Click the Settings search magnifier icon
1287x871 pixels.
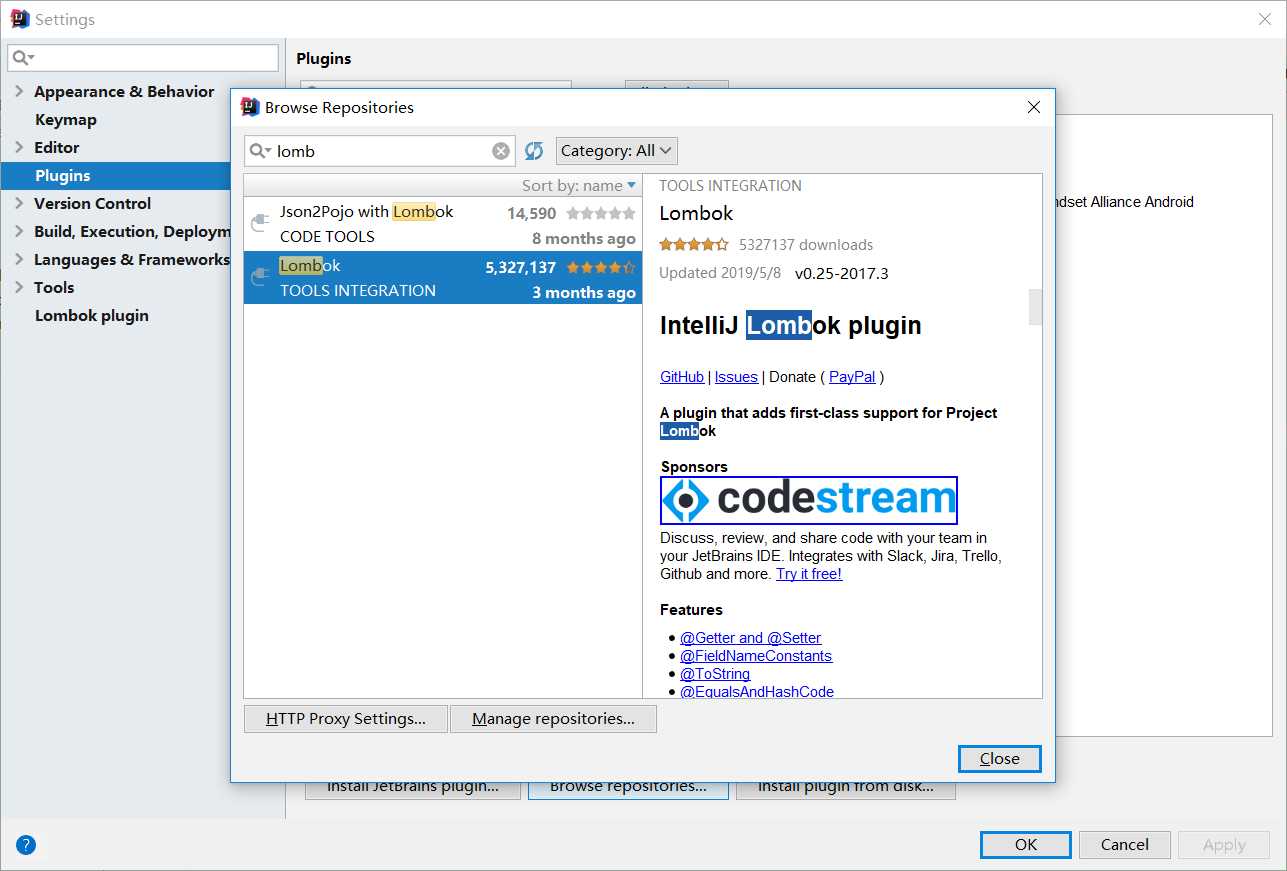coord(23,58)
